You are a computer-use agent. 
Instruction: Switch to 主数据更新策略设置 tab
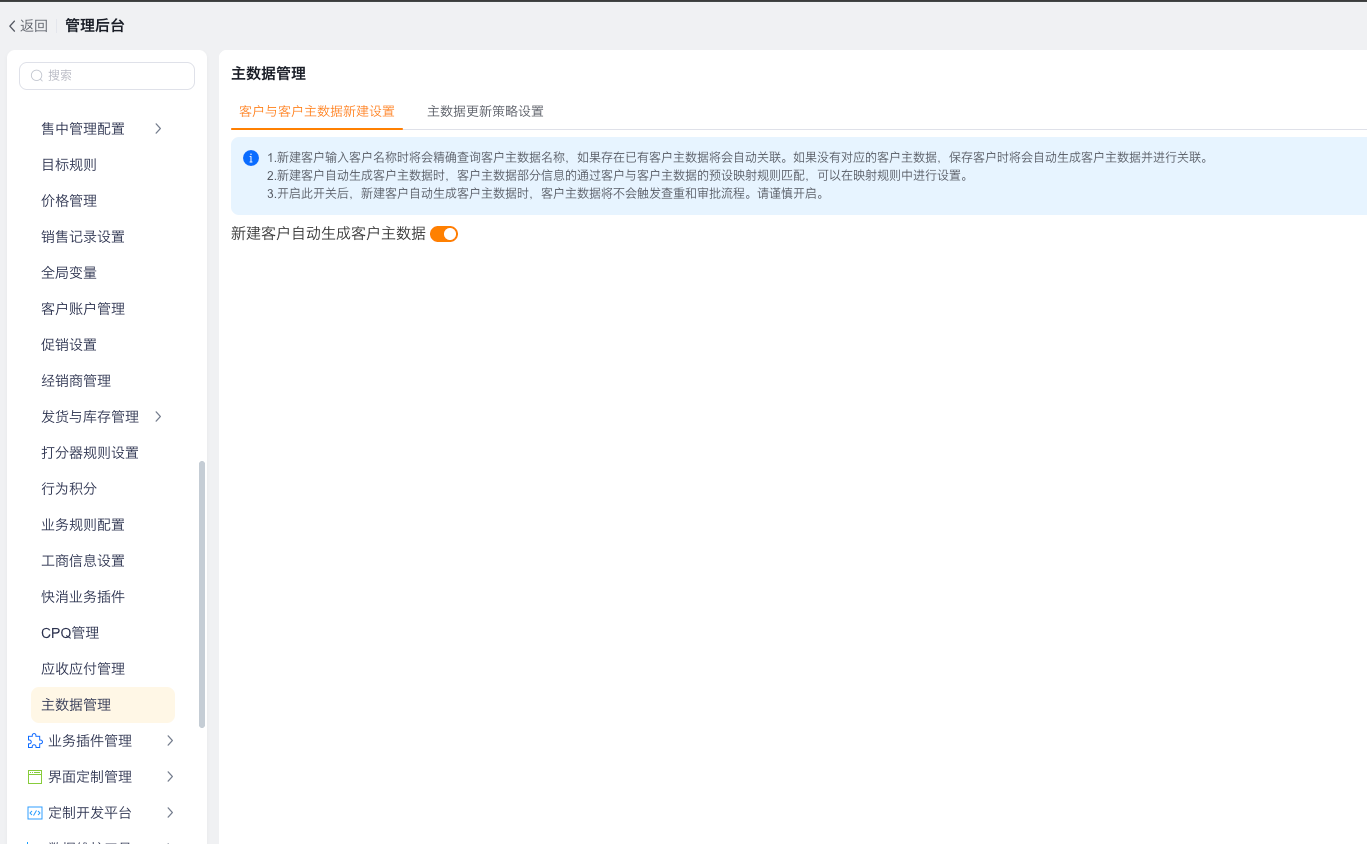[x=485, y=111]
